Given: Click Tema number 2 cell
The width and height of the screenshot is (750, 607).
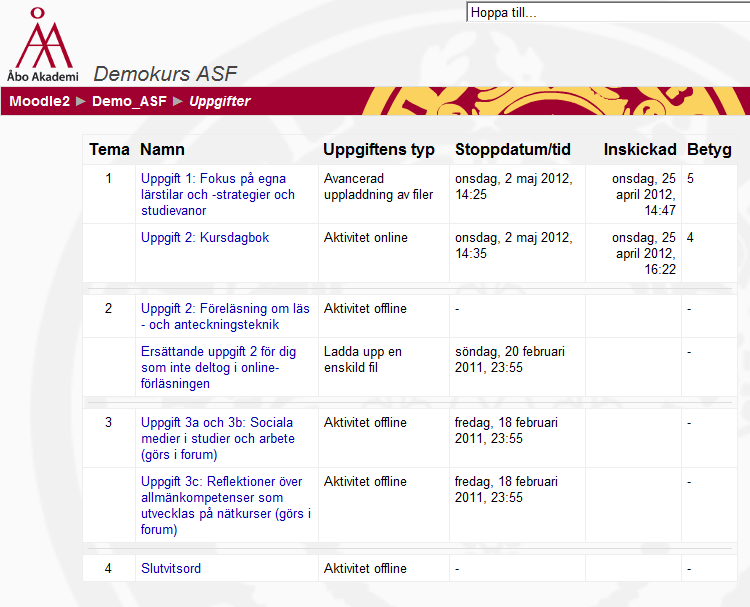Looking at the screenshot, I should coord(109,309).
